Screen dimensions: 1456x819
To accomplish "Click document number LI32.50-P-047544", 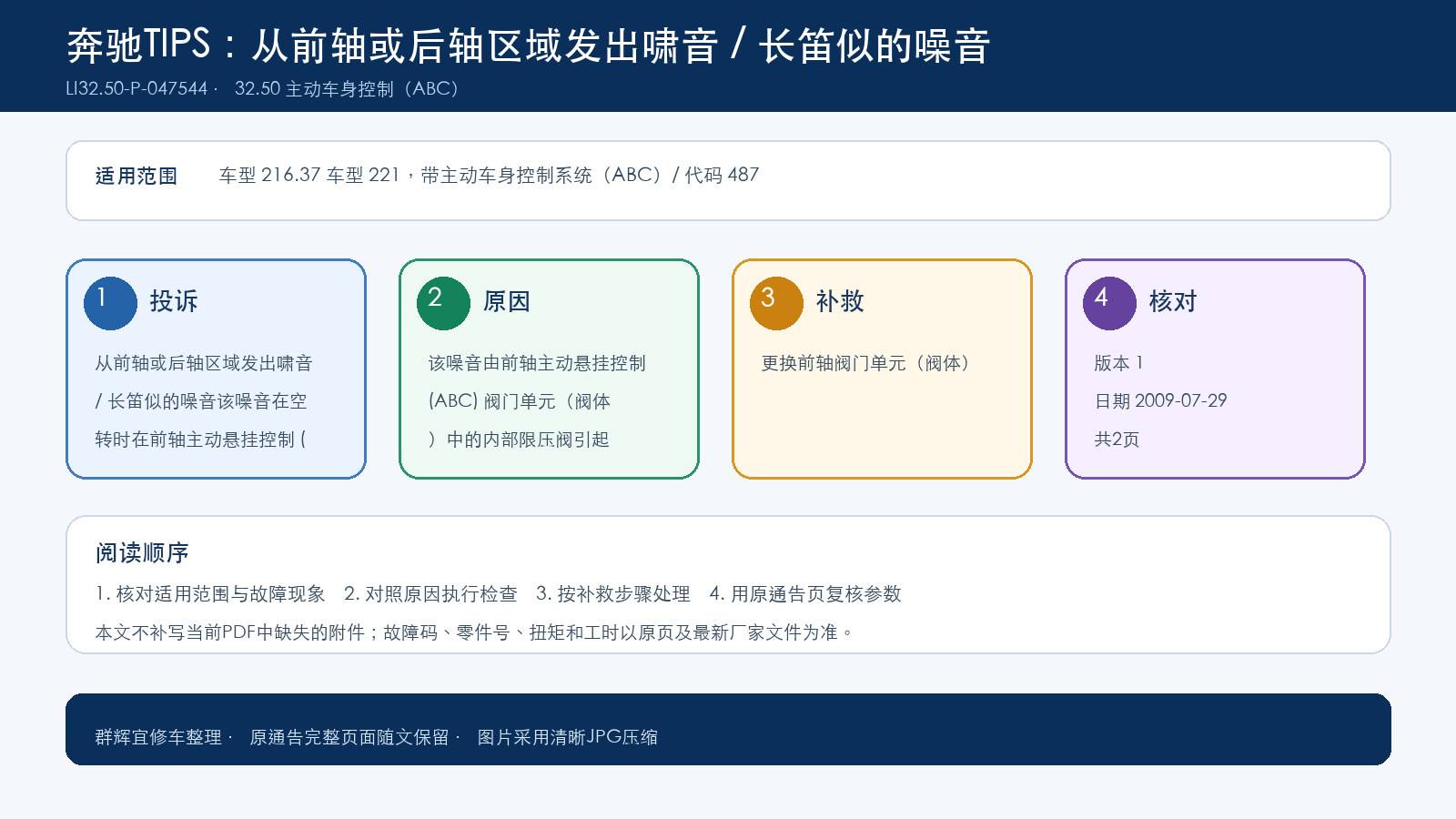I will pyautogui.click(x=136, y=89).
